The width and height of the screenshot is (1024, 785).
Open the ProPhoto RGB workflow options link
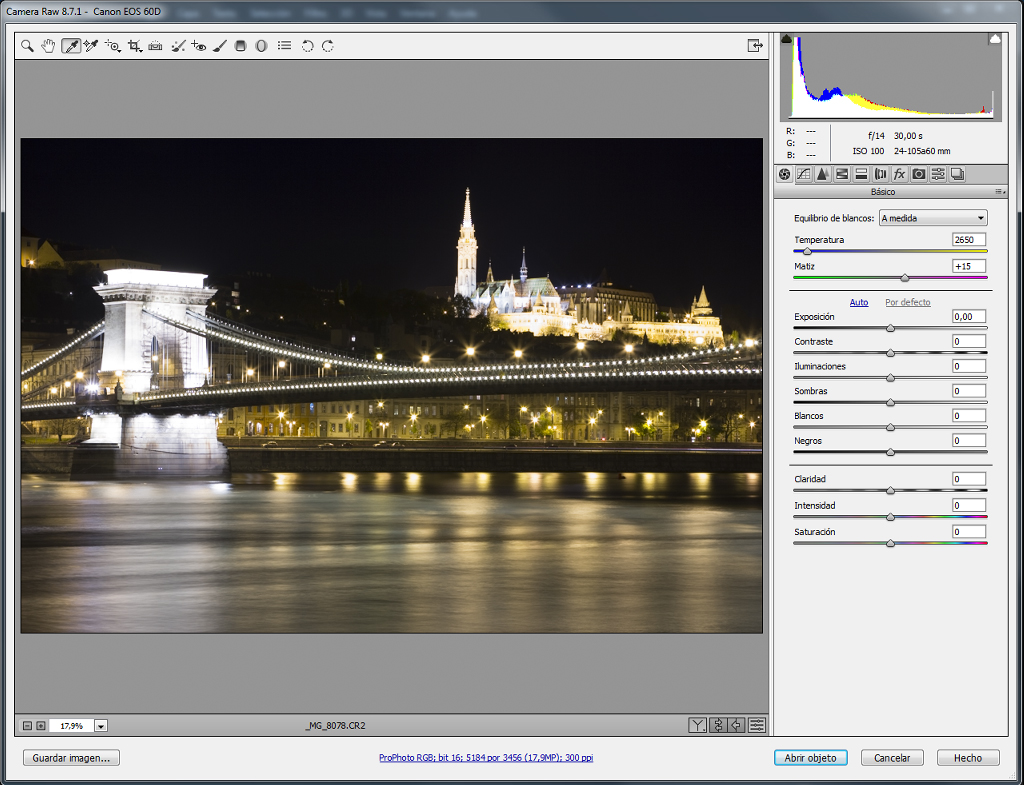pyautogui.click(x=486, y=758)
